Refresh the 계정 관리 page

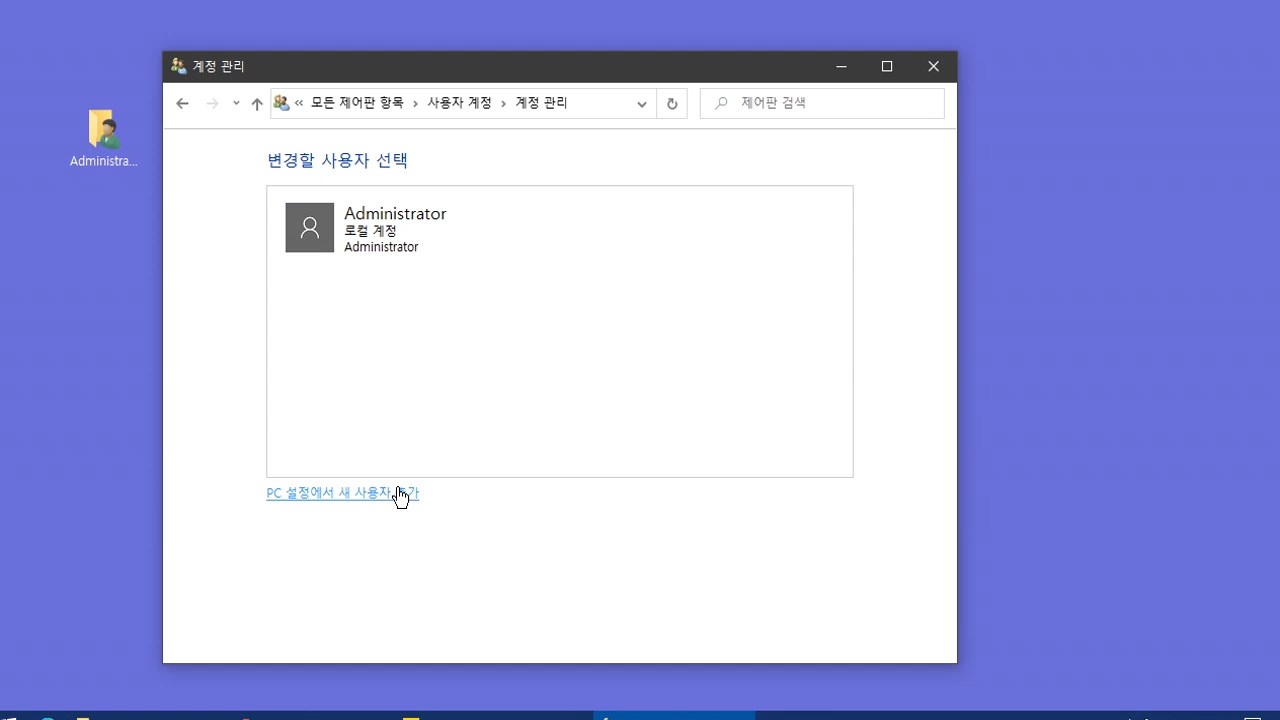point(672,104)
